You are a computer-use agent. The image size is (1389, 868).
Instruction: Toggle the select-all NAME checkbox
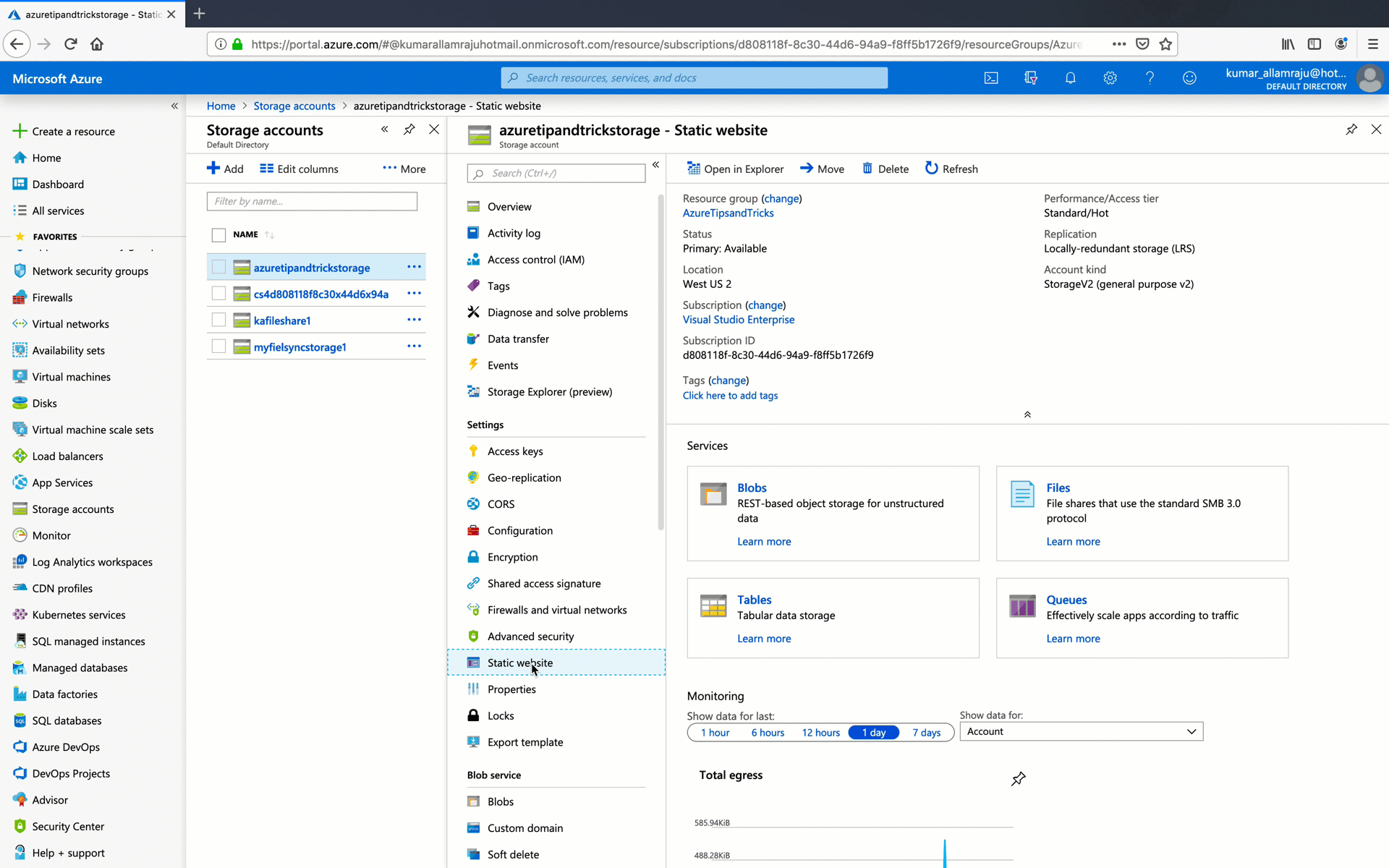pyautogui.click(x=218, y=235)
